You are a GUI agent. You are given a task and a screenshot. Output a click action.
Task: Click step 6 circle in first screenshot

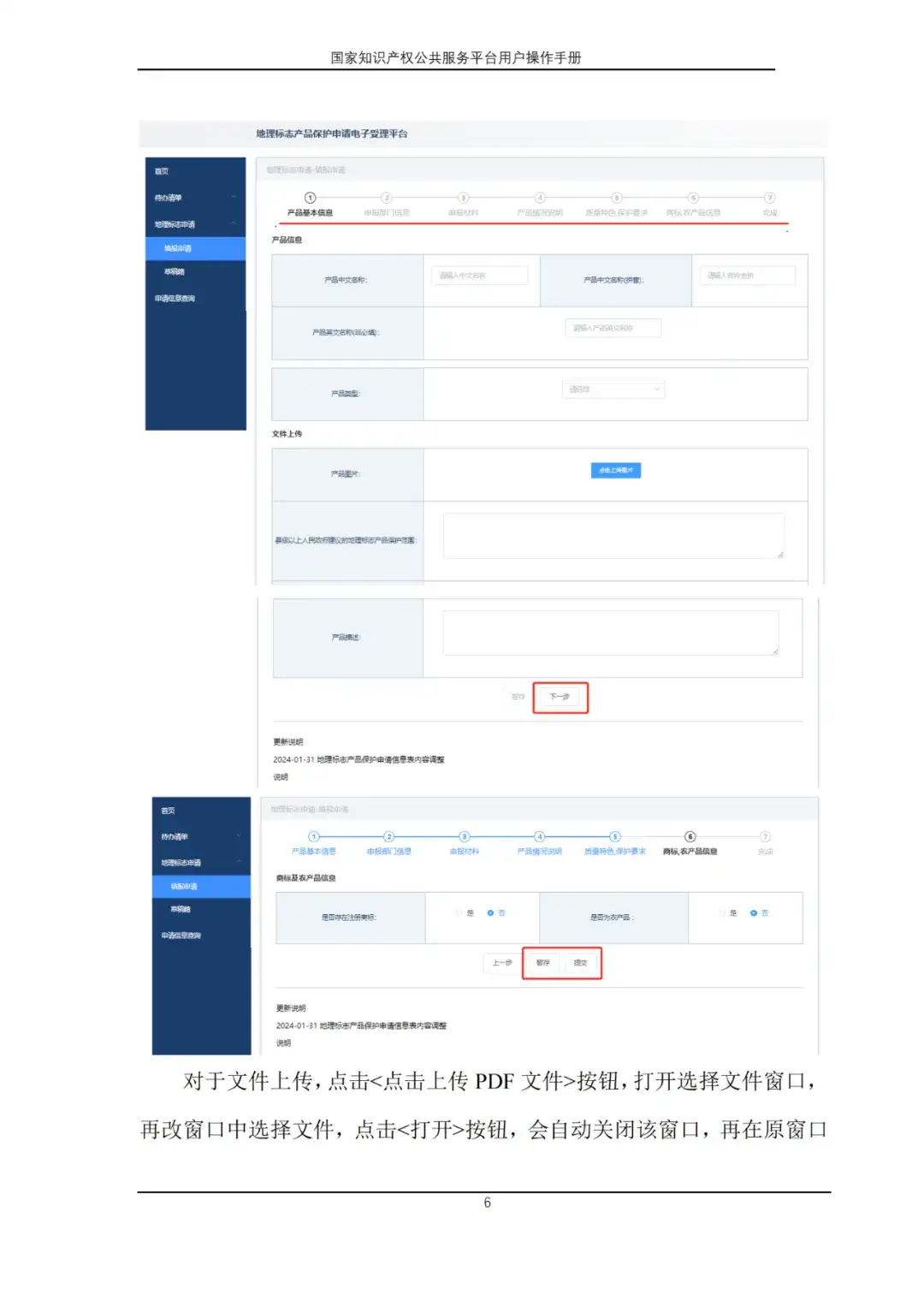tap(694, 198)
